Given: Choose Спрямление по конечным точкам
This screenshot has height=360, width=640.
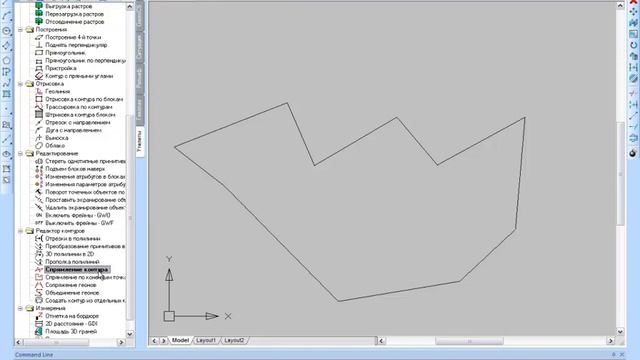Looking at the screenshot, I should point(85,278).
